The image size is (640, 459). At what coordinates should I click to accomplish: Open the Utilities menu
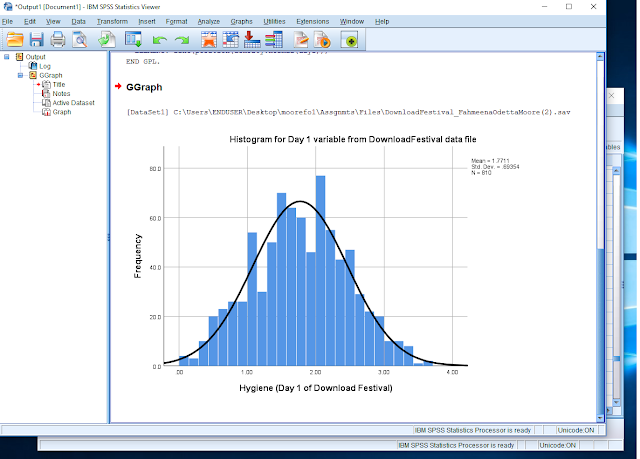pyautogui.click(x=274, y=22)
